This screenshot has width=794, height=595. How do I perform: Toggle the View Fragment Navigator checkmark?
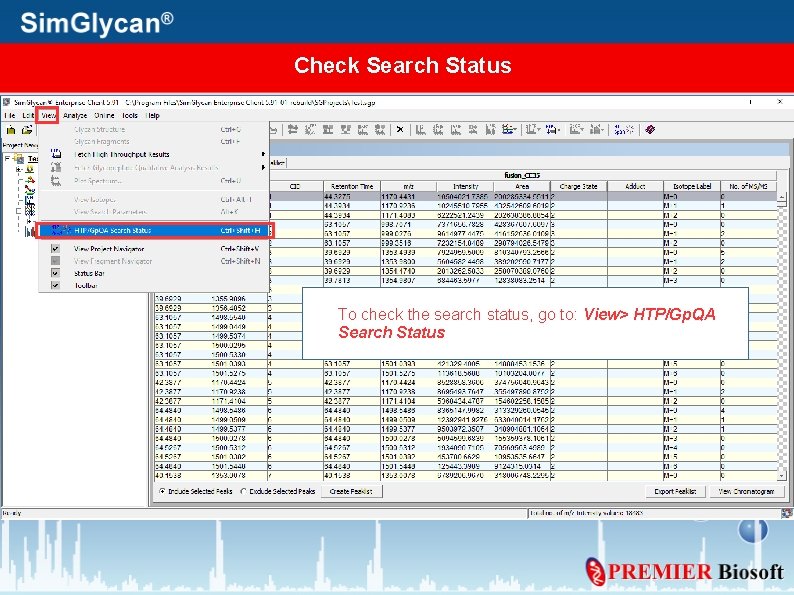pos(56,261)
